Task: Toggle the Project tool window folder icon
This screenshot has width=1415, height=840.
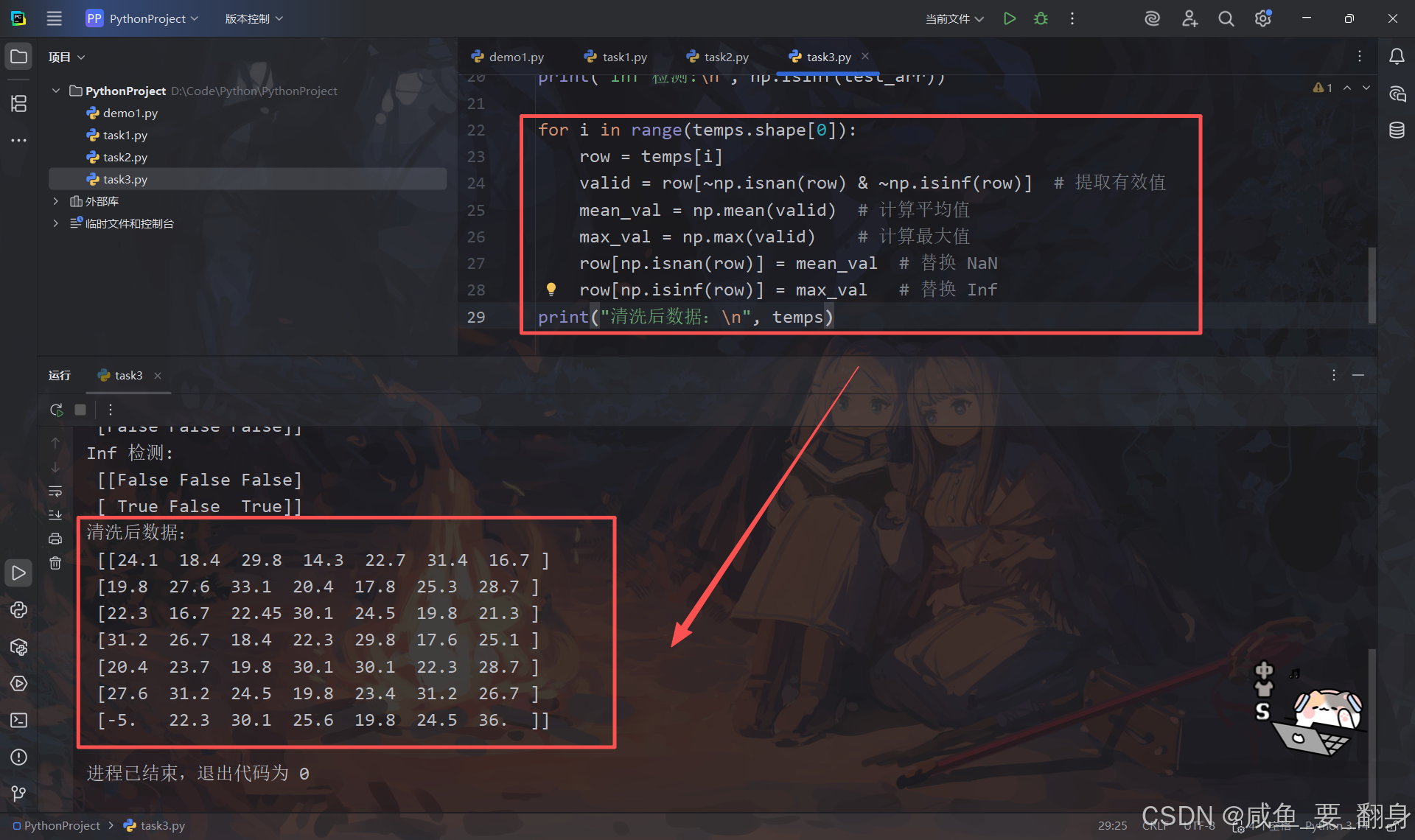Action: [19, 57]
